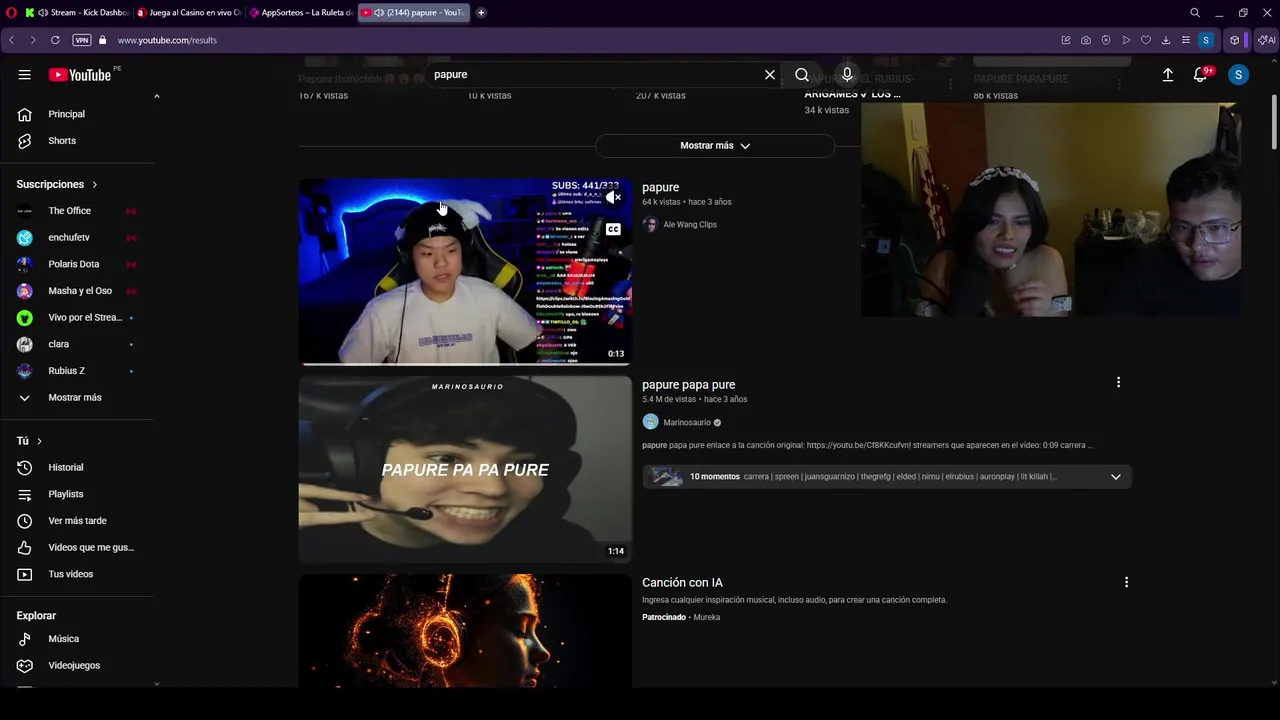
Task: Open the browser downloads icon
Action: [1166, 40]
